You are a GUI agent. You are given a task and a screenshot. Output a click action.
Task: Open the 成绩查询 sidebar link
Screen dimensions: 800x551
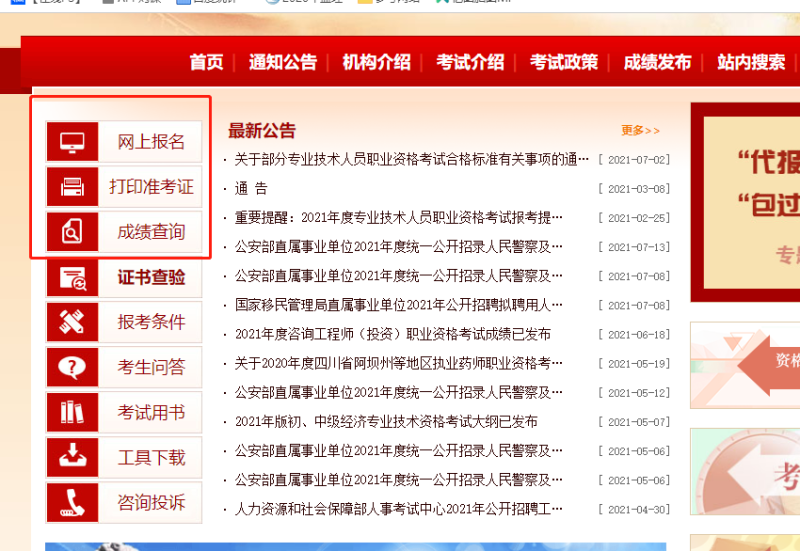point(124,232)
